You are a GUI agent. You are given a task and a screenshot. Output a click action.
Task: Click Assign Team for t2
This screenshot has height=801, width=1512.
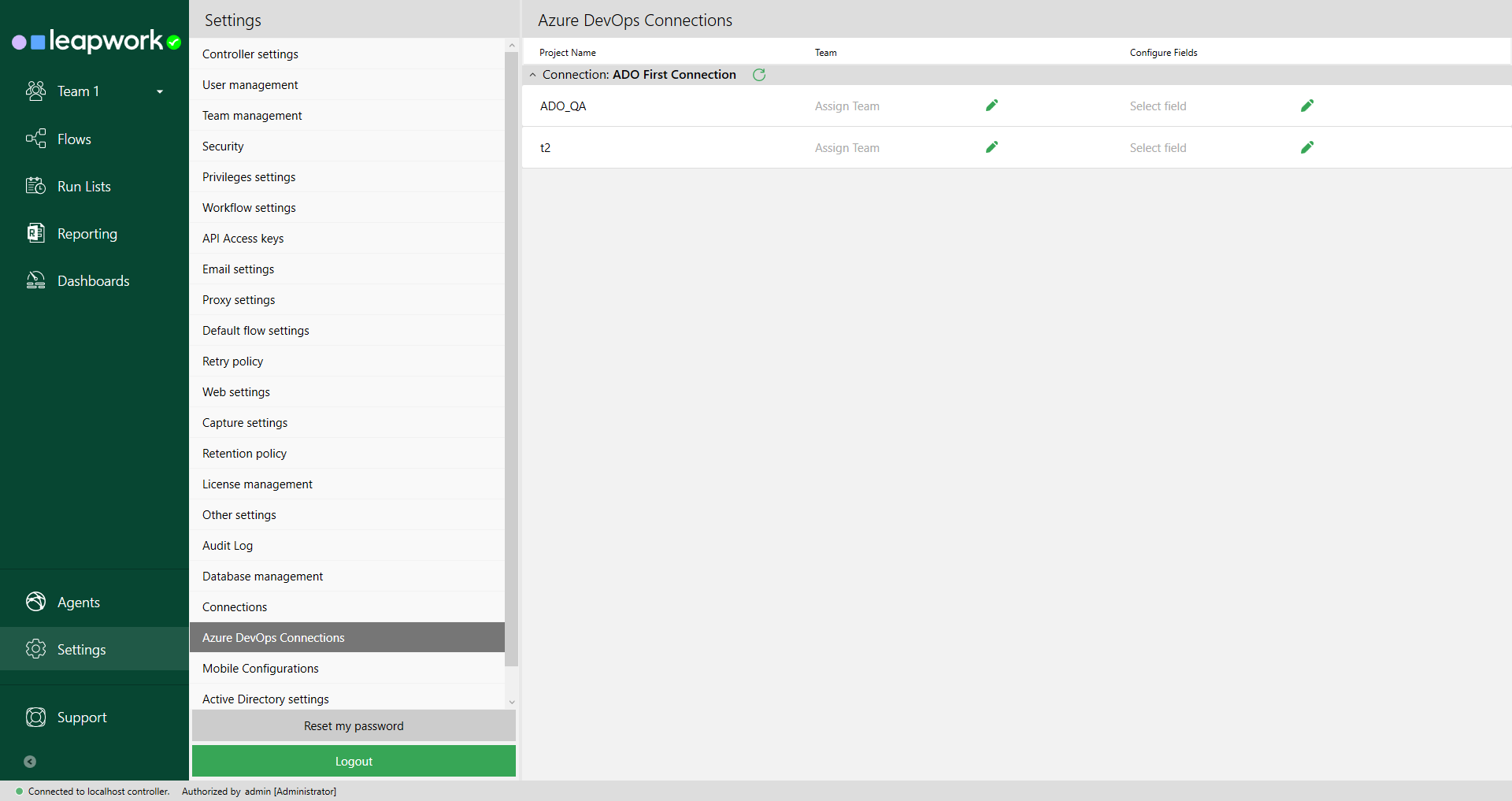coord(847,148)
